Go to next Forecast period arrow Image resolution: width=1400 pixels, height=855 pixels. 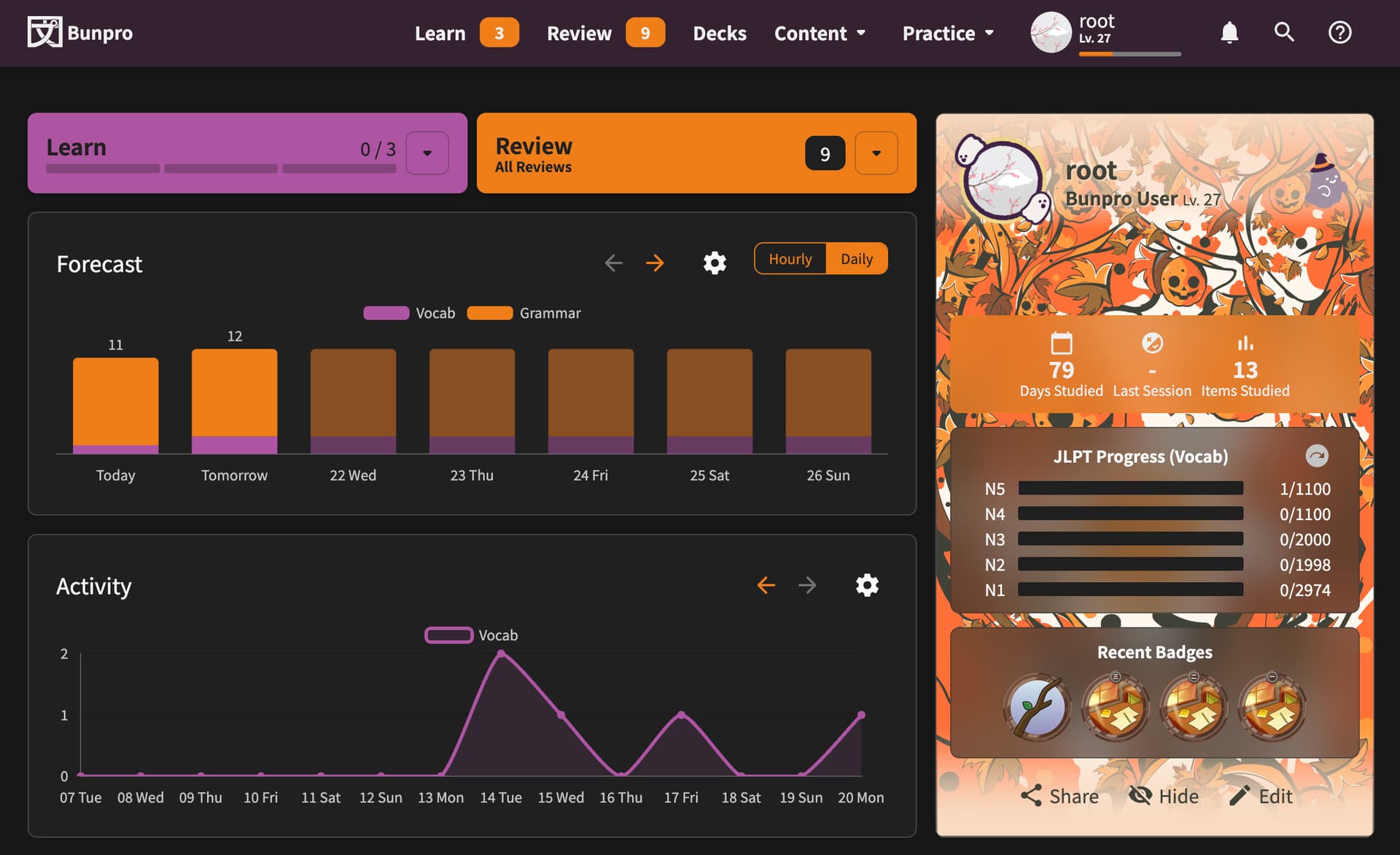(655, 263)
